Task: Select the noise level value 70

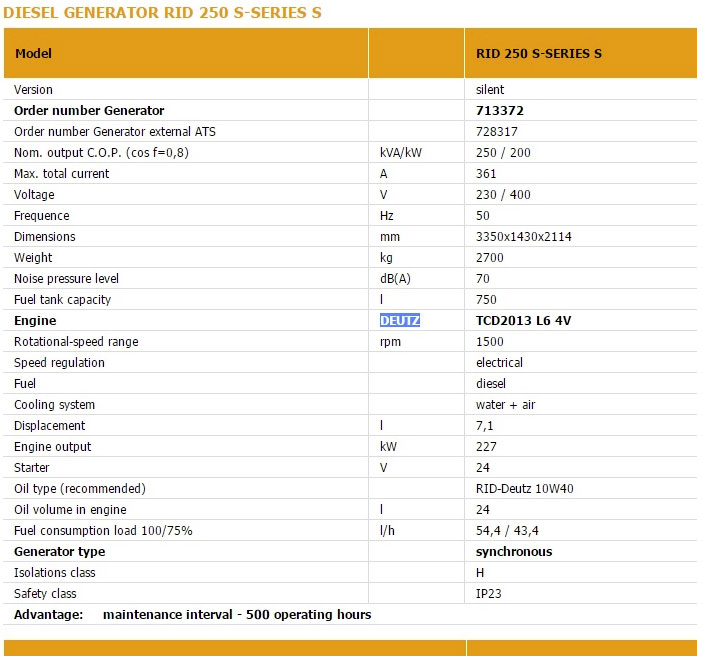Action: 482,278
